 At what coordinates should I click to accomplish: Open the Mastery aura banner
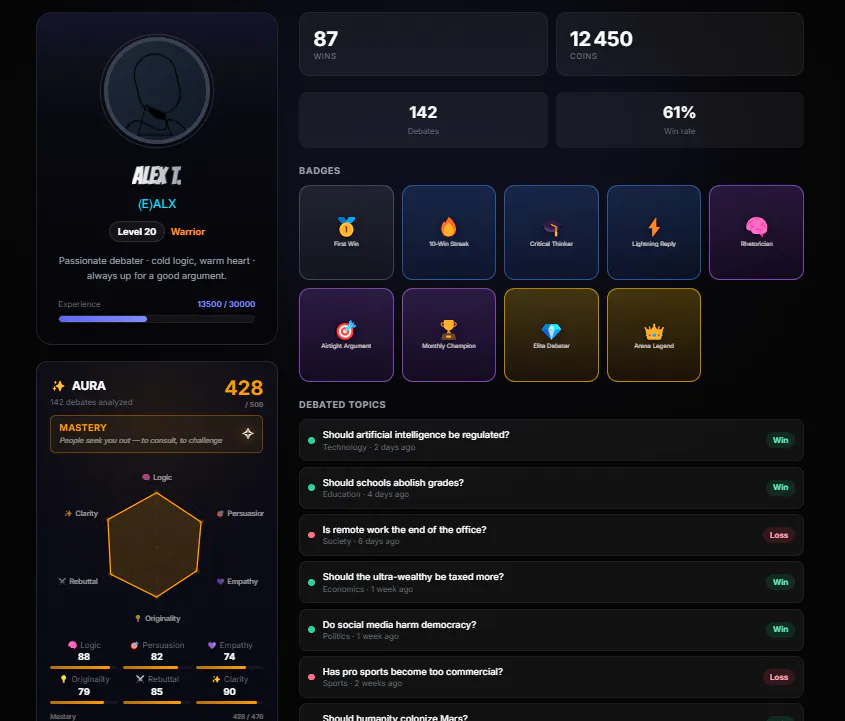(156, 434)
